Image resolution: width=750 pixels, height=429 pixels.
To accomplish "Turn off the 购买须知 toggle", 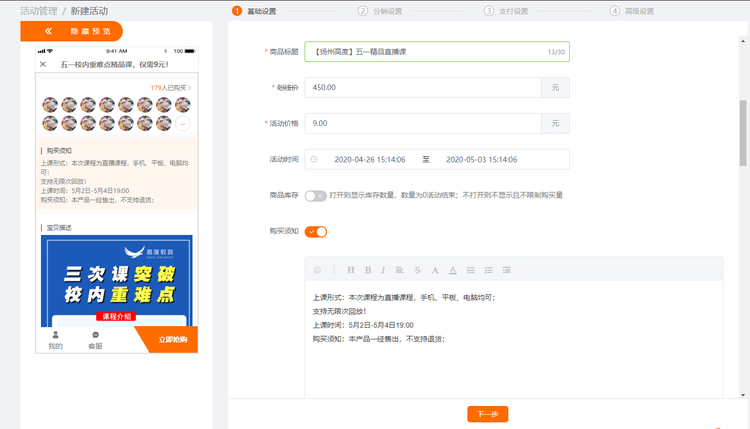I will [316, 231].
